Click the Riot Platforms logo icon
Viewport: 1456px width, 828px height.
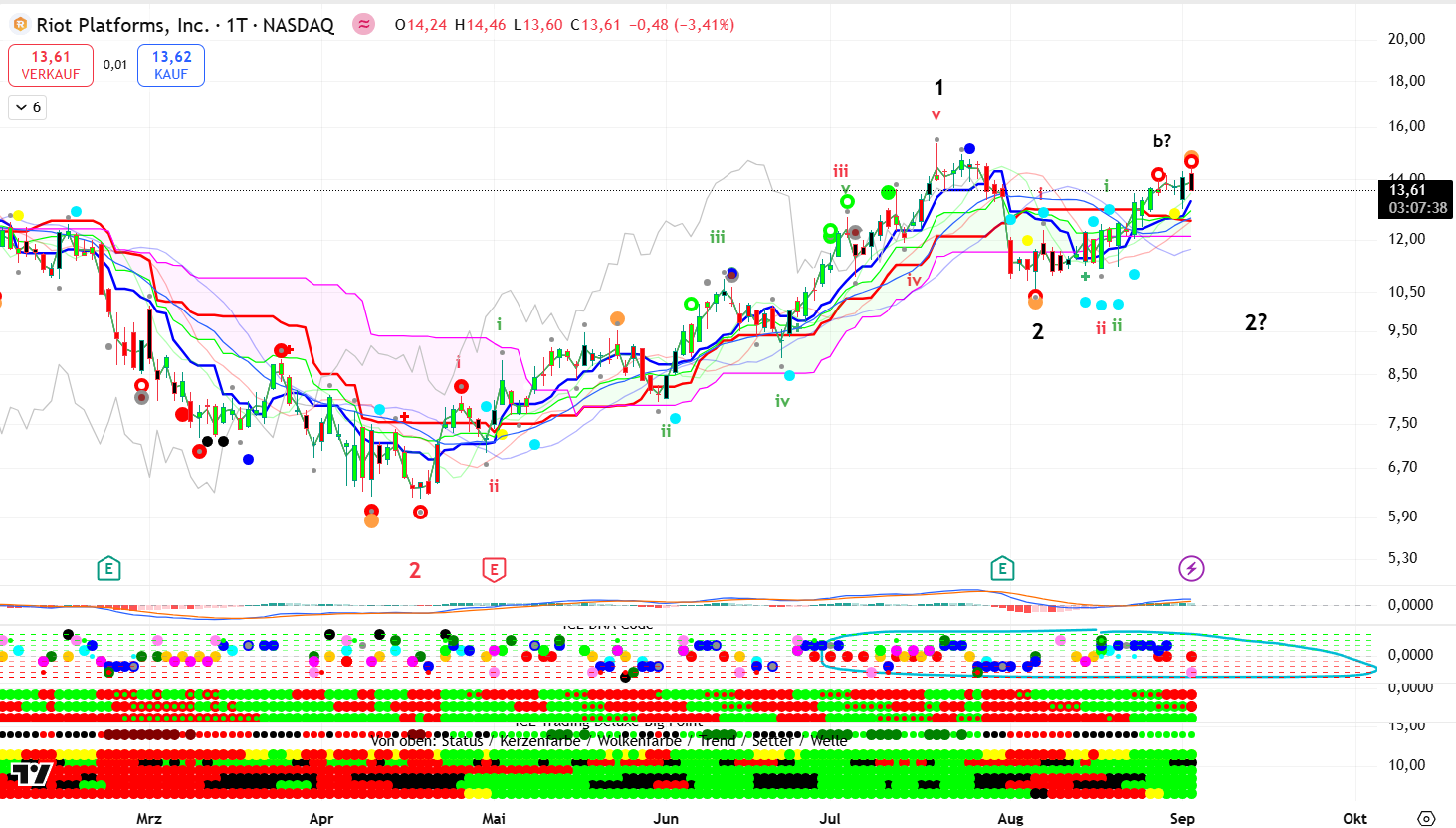[x=19, y=25]
